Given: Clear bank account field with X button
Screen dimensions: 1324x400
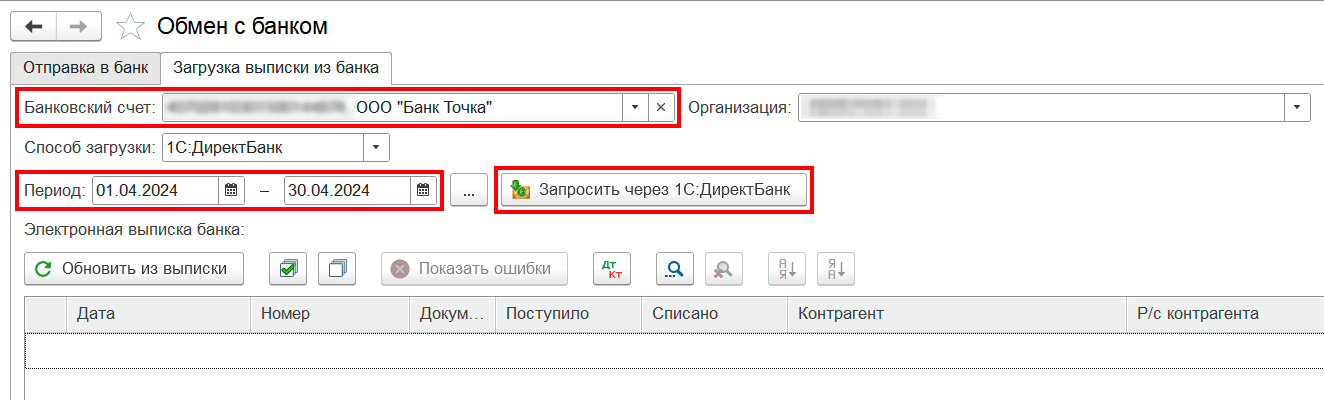Looking at the screenshot, I should coord(661,108).
